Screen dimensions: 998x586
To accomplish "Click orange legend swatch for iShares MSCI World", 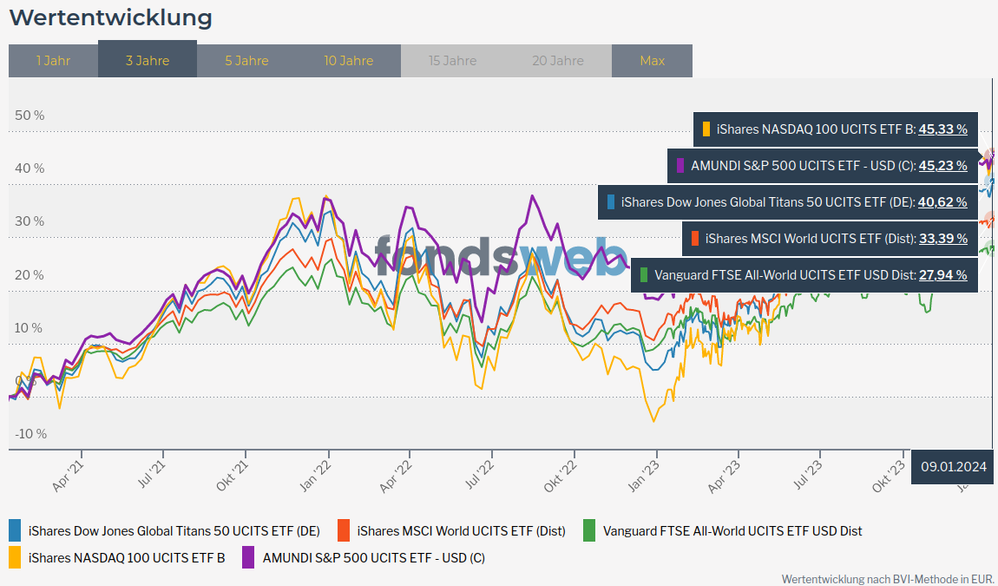I will (x=343, y=531).
